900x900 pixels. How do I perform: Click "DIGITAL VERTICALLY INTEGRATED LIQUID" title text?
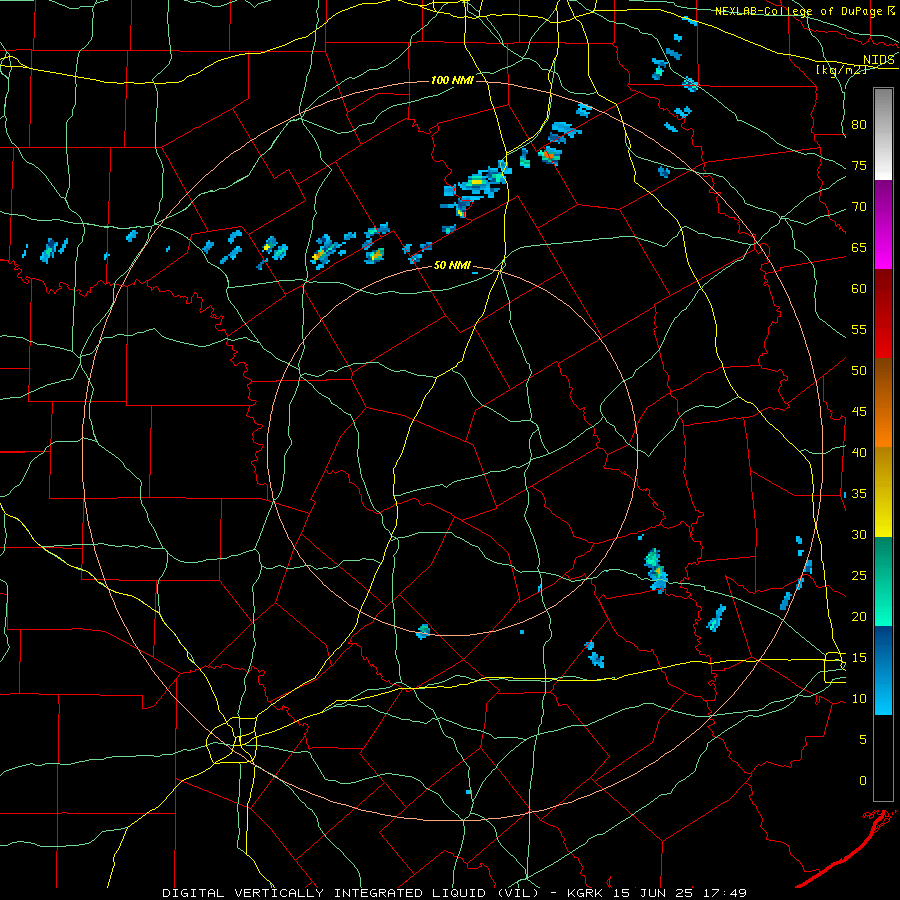click(x=326, y=893)
